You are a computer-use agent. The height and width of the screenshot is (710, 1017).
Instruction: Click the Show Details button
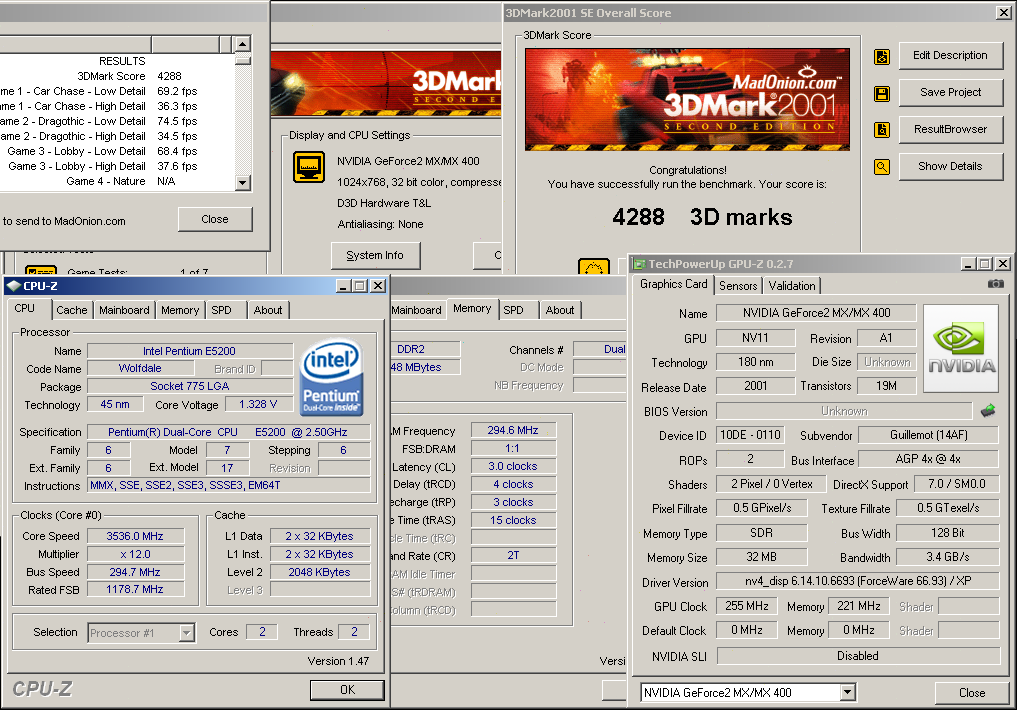click(950, 167)
